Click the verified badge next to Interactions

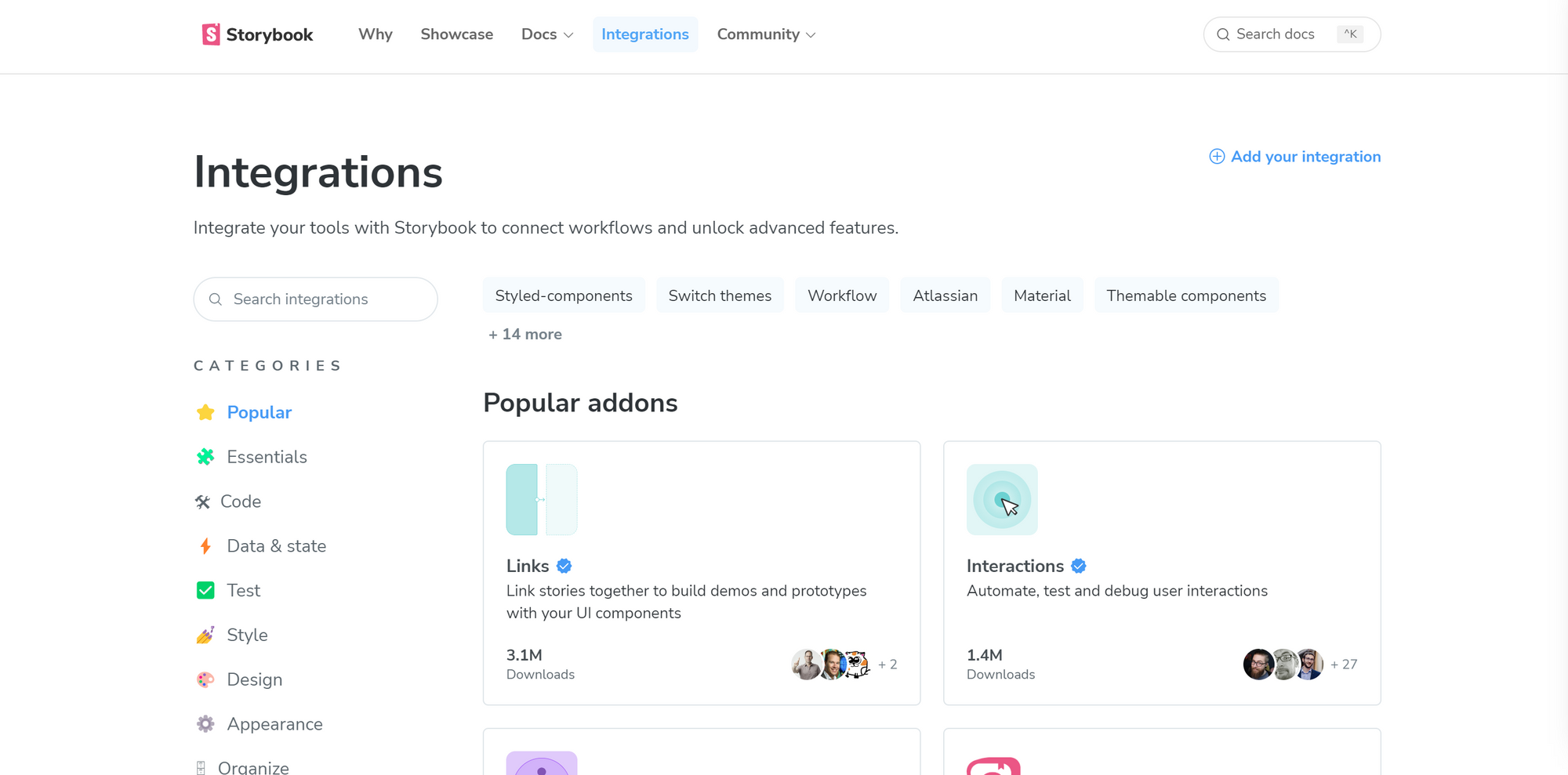click(1079, 565)
